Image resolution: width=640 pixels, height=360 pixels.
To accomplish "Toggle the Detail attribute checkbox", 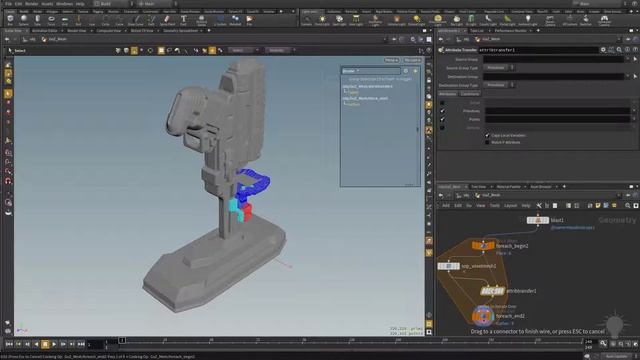I will point(442,102).
